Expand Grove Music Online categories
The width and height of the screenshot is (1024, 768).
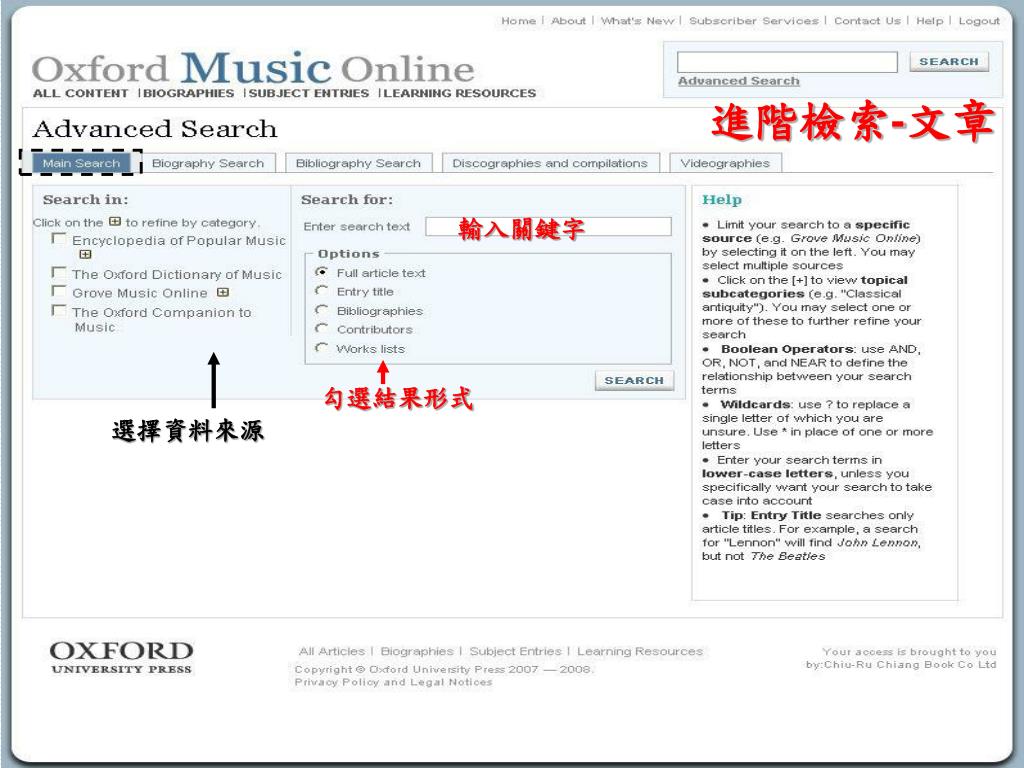[223, 293]
